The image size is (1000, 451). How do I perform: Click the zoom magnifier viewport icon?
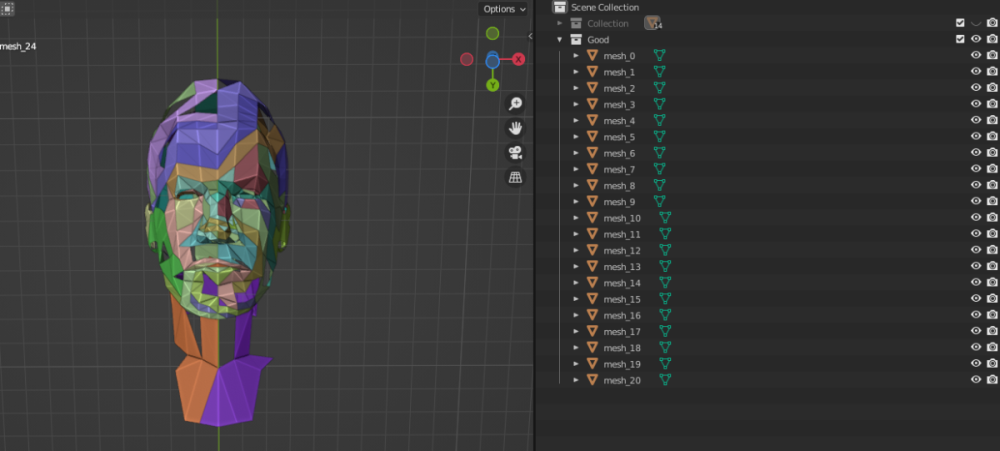(516, 103)
